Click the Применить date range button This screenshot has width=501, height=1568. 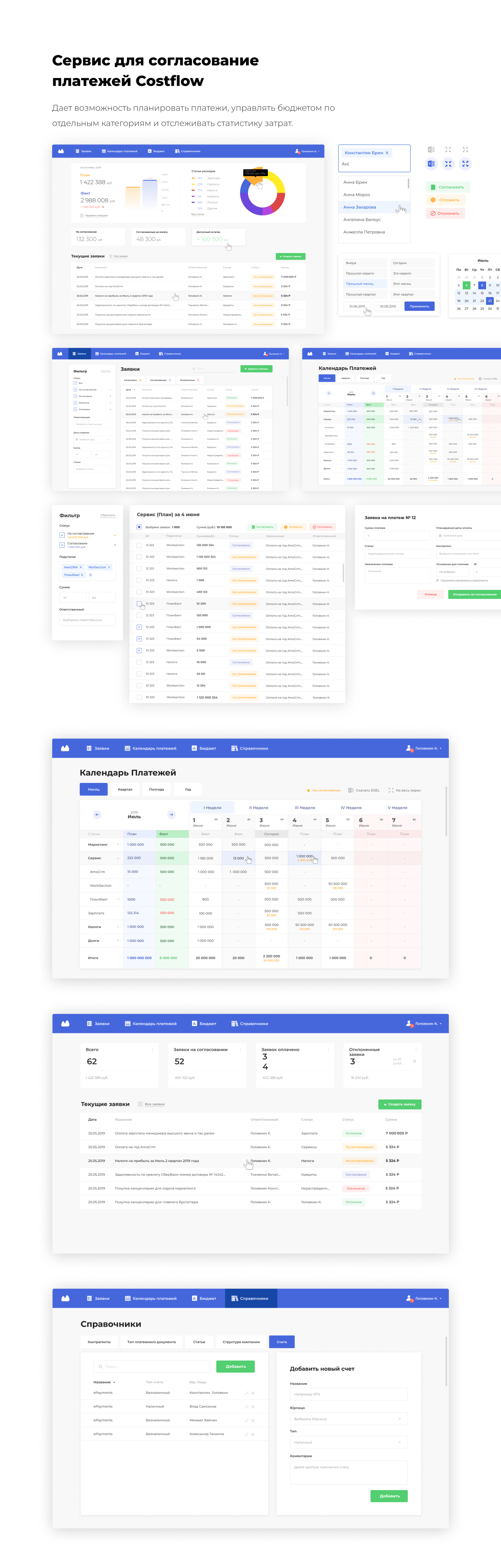[x=419, y=306]
